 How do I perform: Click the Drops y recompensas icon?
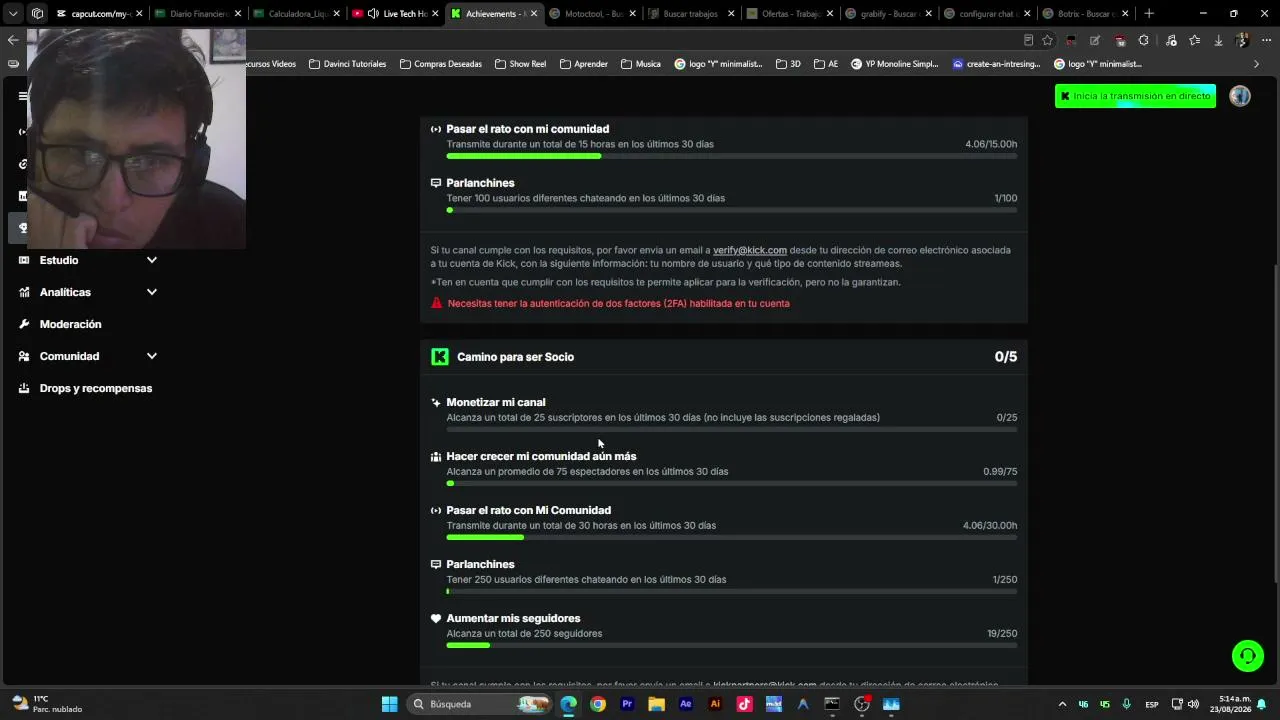[23, 388]
